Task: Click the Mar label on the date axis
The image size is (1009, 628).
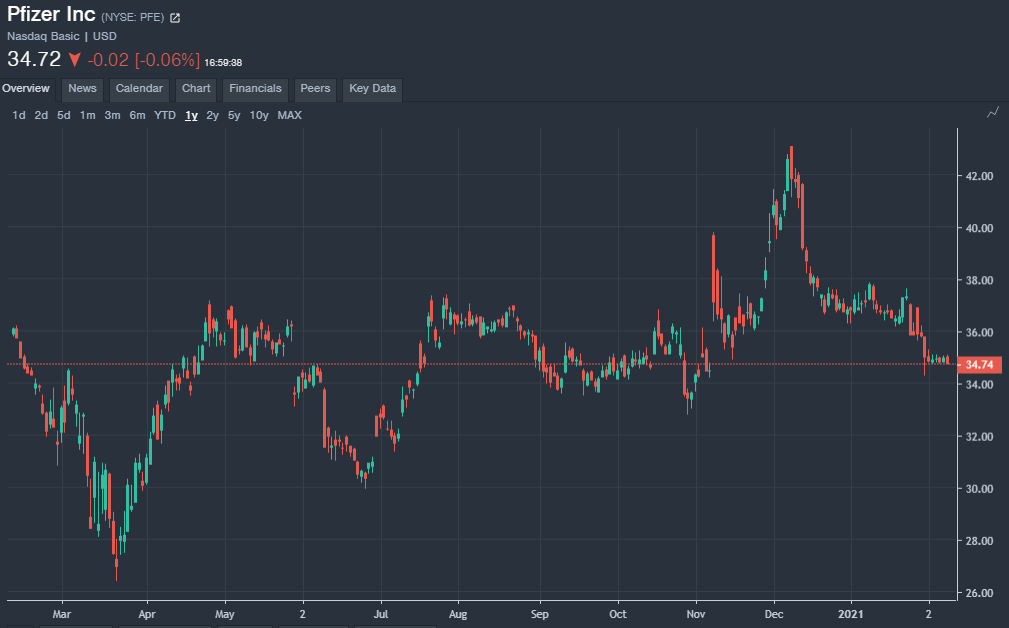Action: [x=62, y=614]
